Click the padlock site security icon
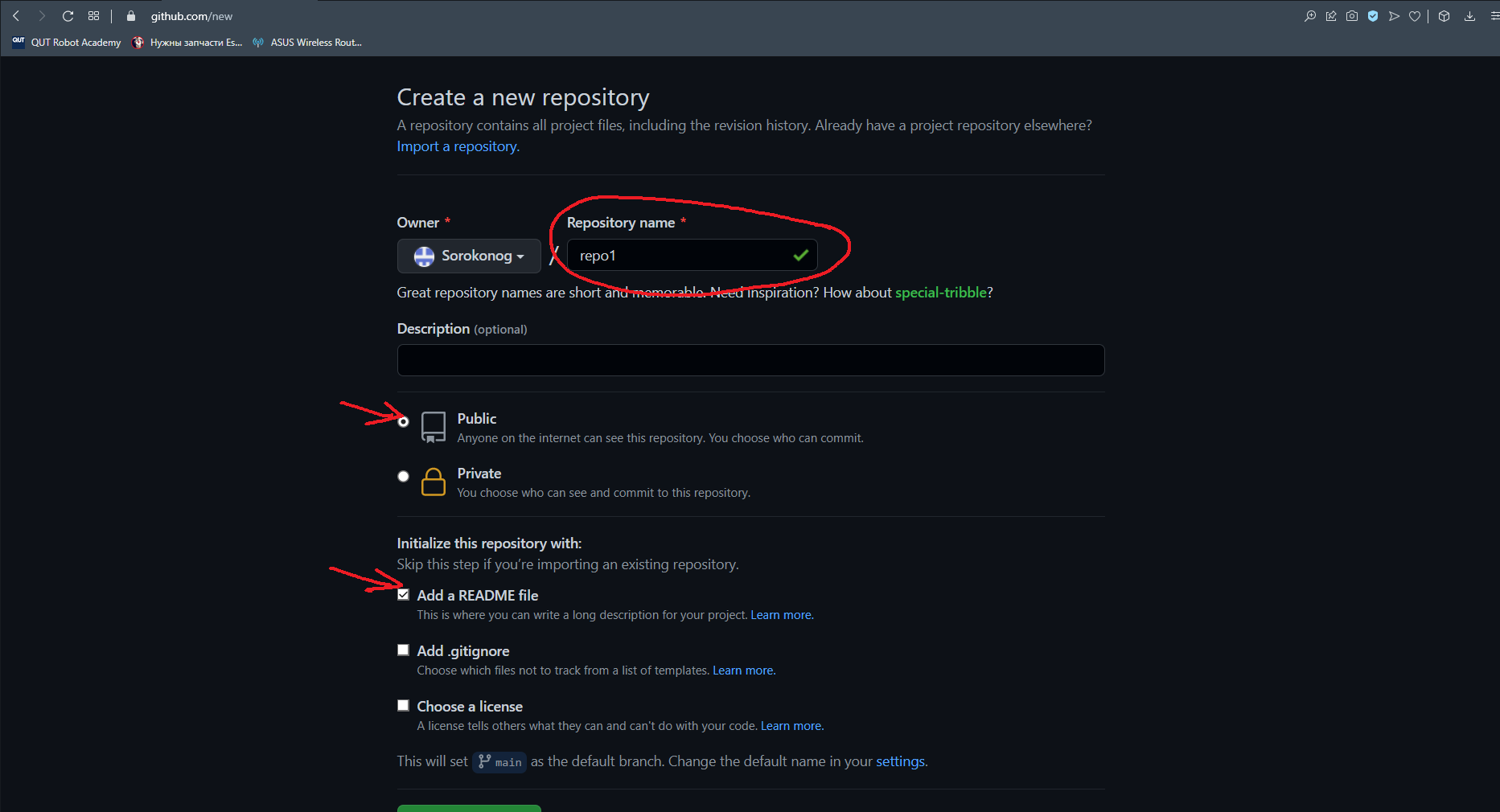This screenshot has height=812, width=1500. tap(131, 16)
